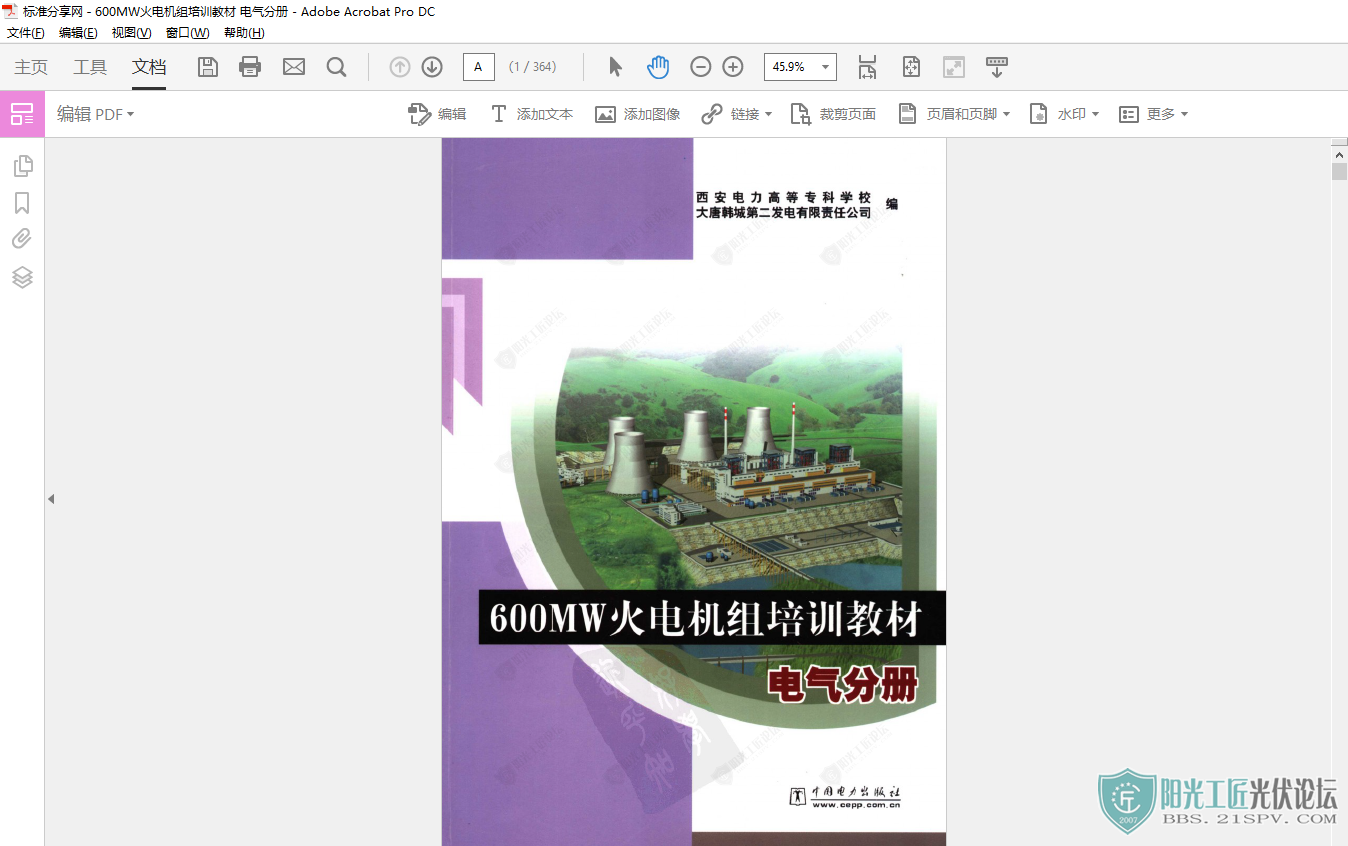Switch to the 工具 tab
Viewport: 1348px width, 846px height.
[90, 67]
